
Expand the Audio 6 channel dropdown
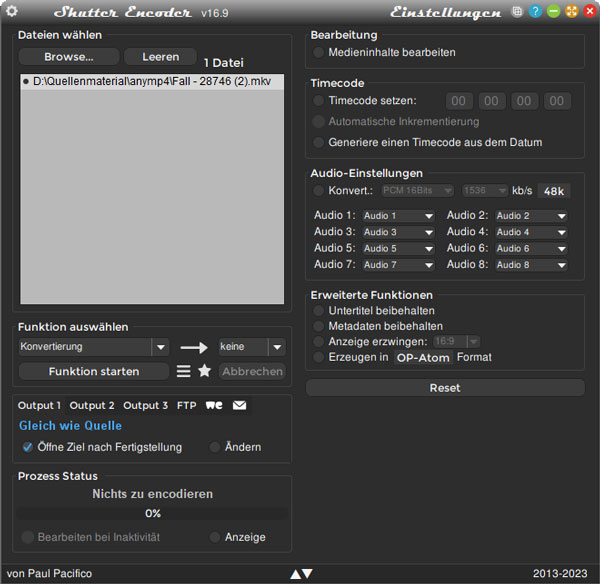(531, 249)
